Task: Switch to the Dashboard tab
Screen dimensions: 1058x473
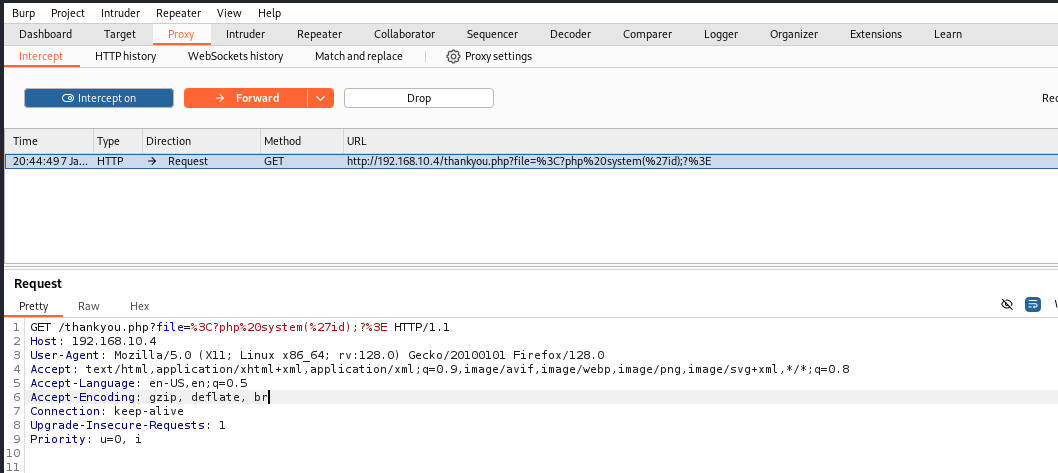Action: [x=45, y=34]
